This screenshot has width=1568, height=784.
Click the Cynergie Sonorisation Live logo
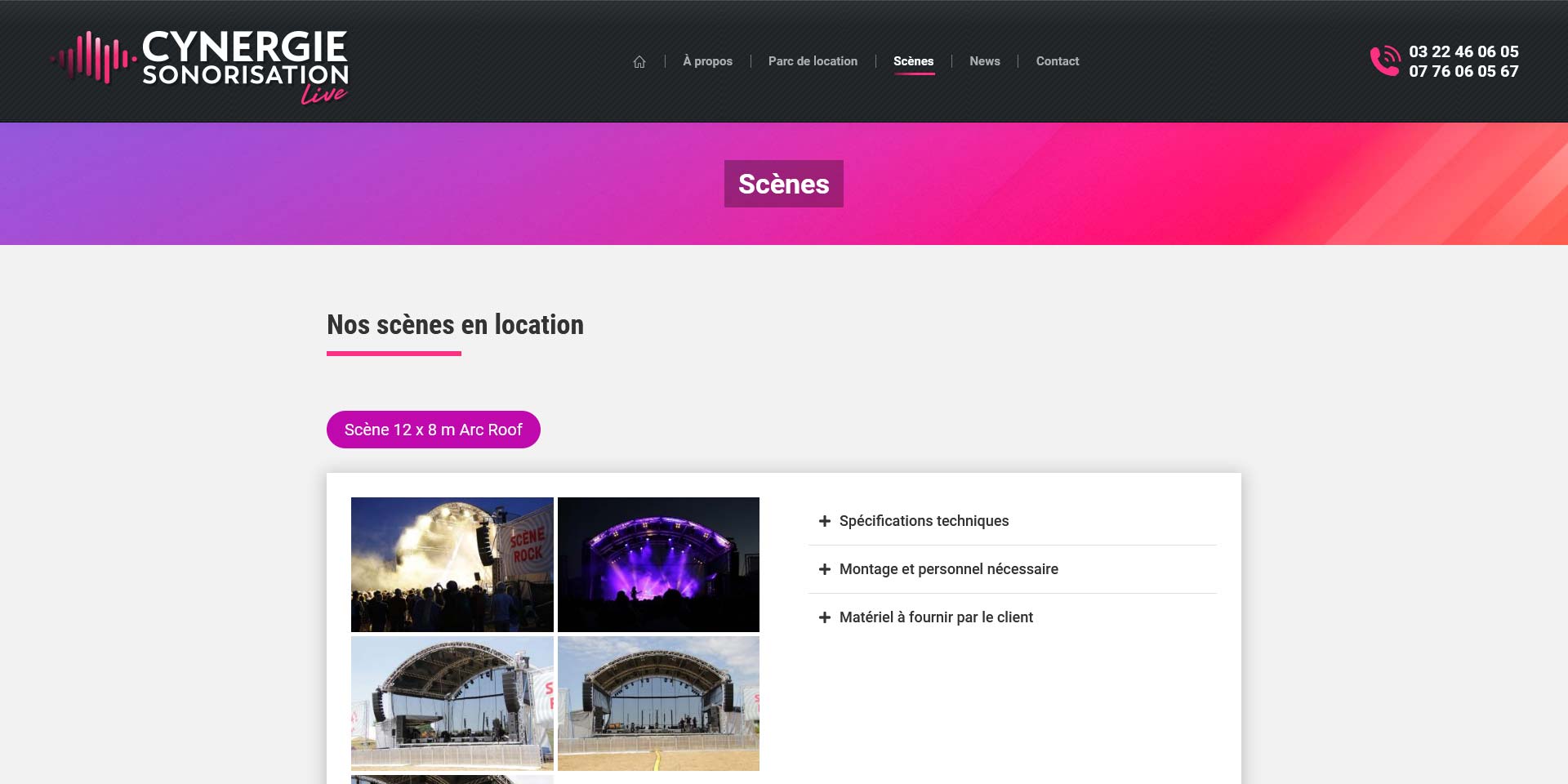200,67
